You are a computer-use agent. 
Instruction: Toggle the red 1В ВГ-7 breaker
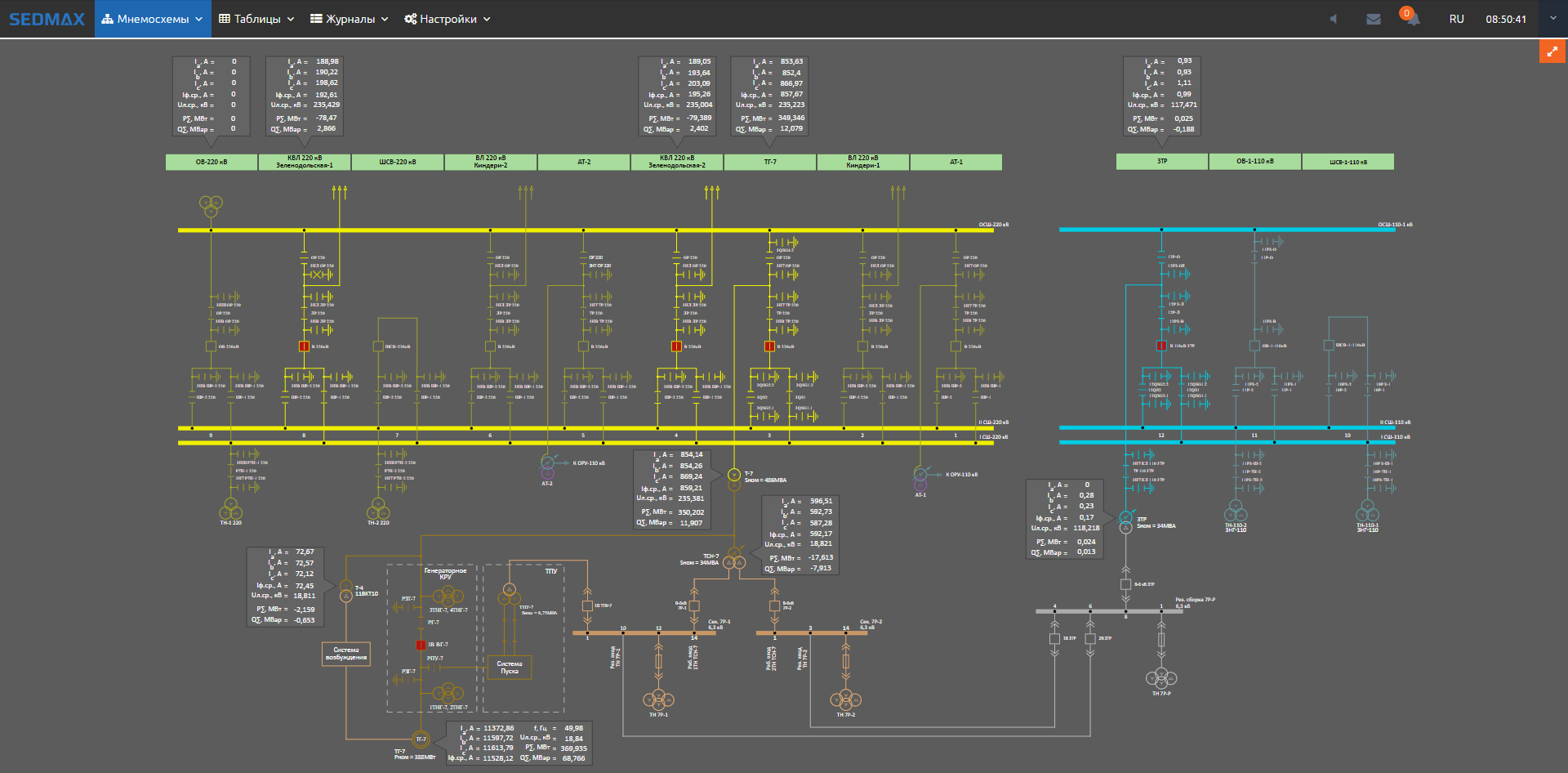coord(421,645)
